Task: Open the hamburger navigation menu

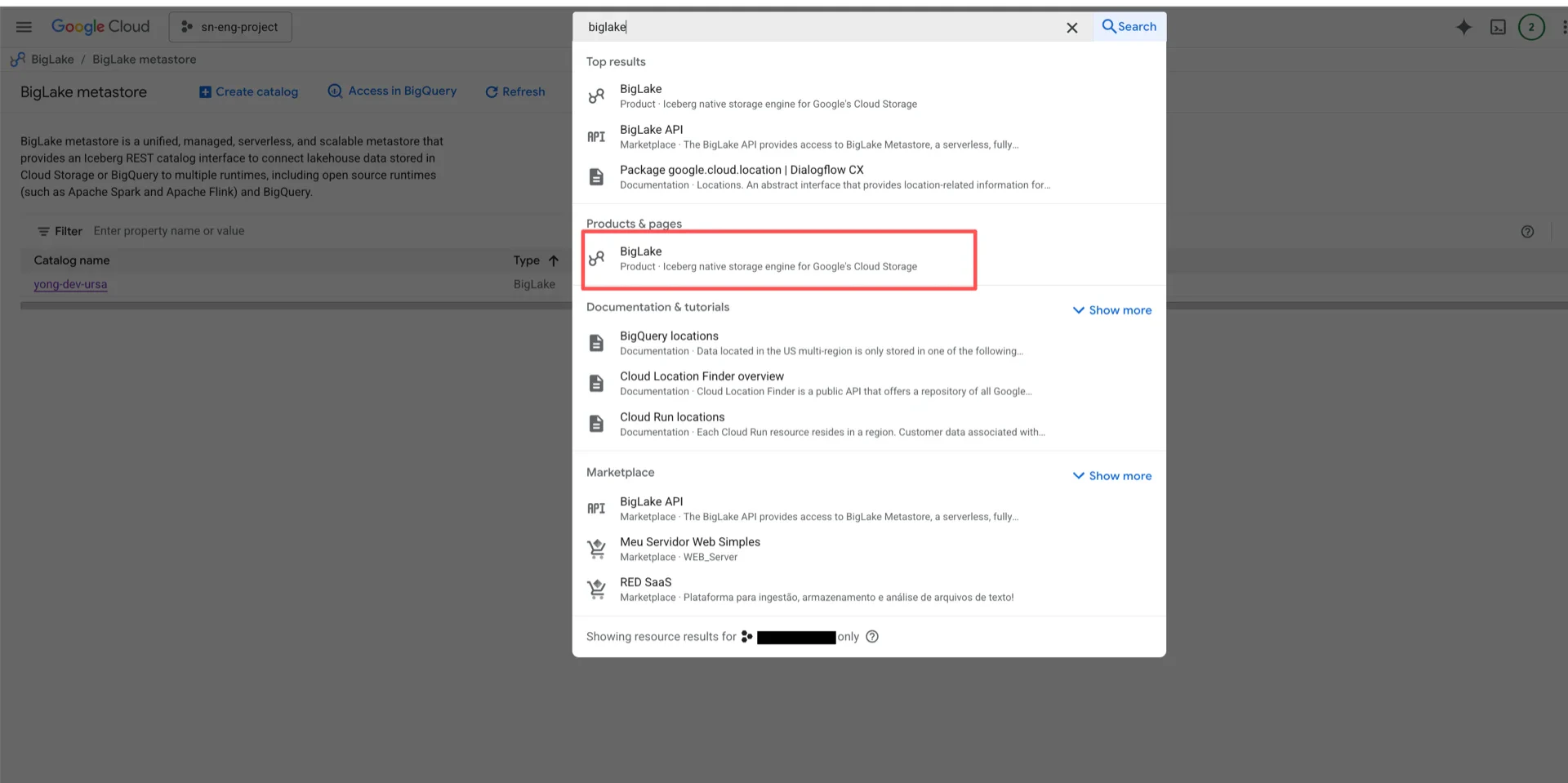Action: [24, 27]
